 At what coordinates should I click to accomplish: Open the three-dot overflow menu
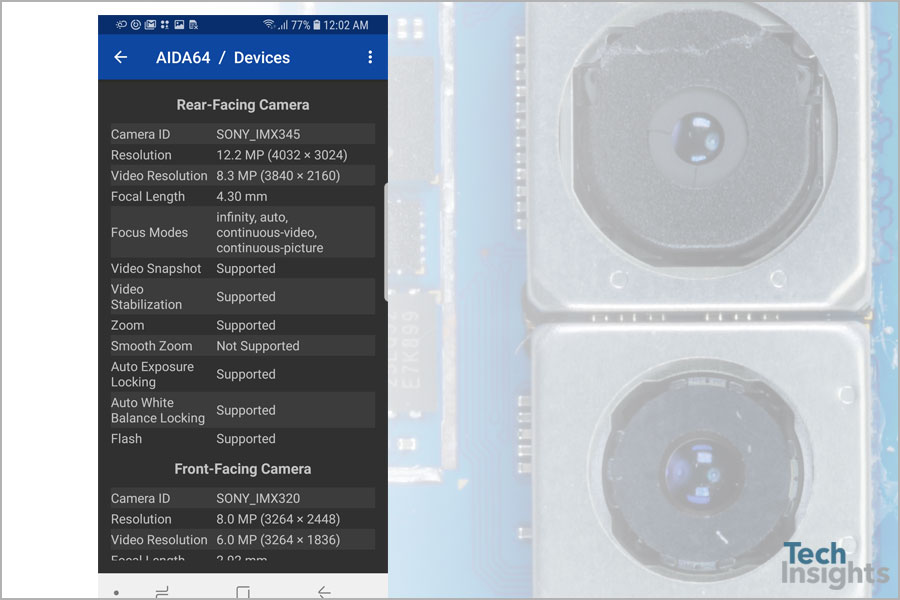coord(370,57)
